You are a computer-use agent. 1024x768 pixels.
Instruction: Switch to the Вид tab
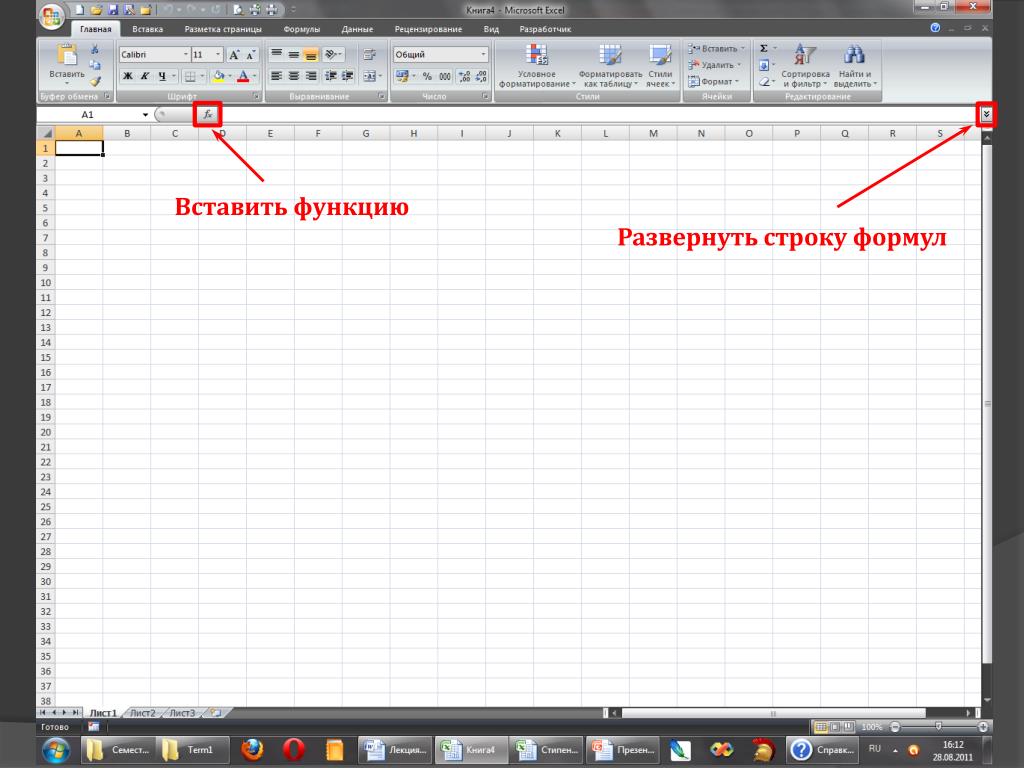tap(491, 29)
